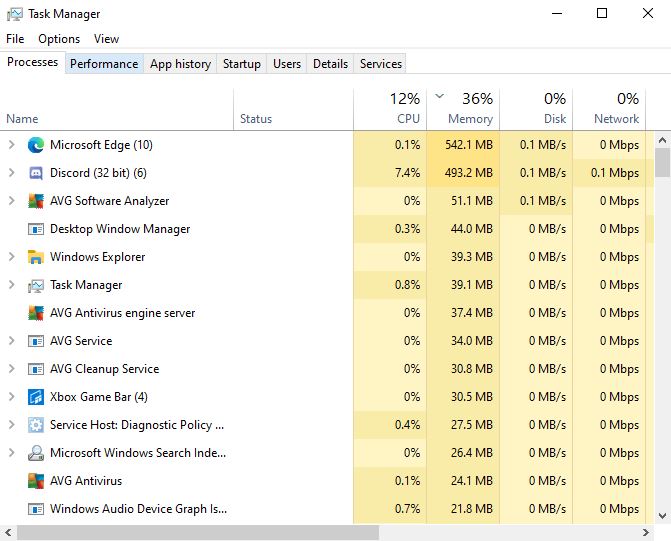Expand the Discord (32 bit) process group
The width and height of the screenshot is (671, 541).
pos(12,173)
